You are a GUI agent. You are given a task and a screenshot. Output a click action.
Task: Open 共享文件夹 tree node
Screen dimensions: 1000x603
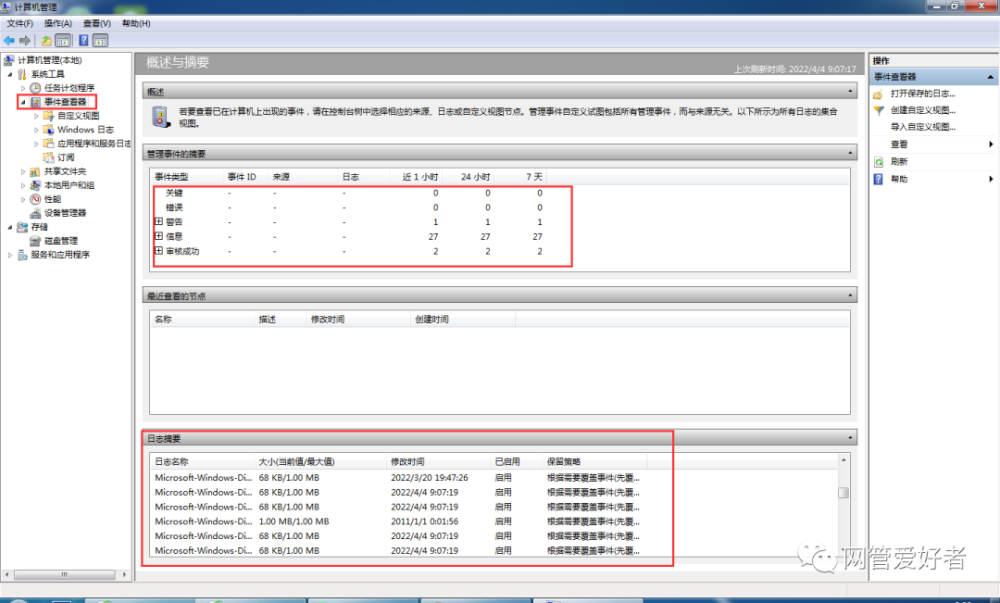click(x=65, y=171)
